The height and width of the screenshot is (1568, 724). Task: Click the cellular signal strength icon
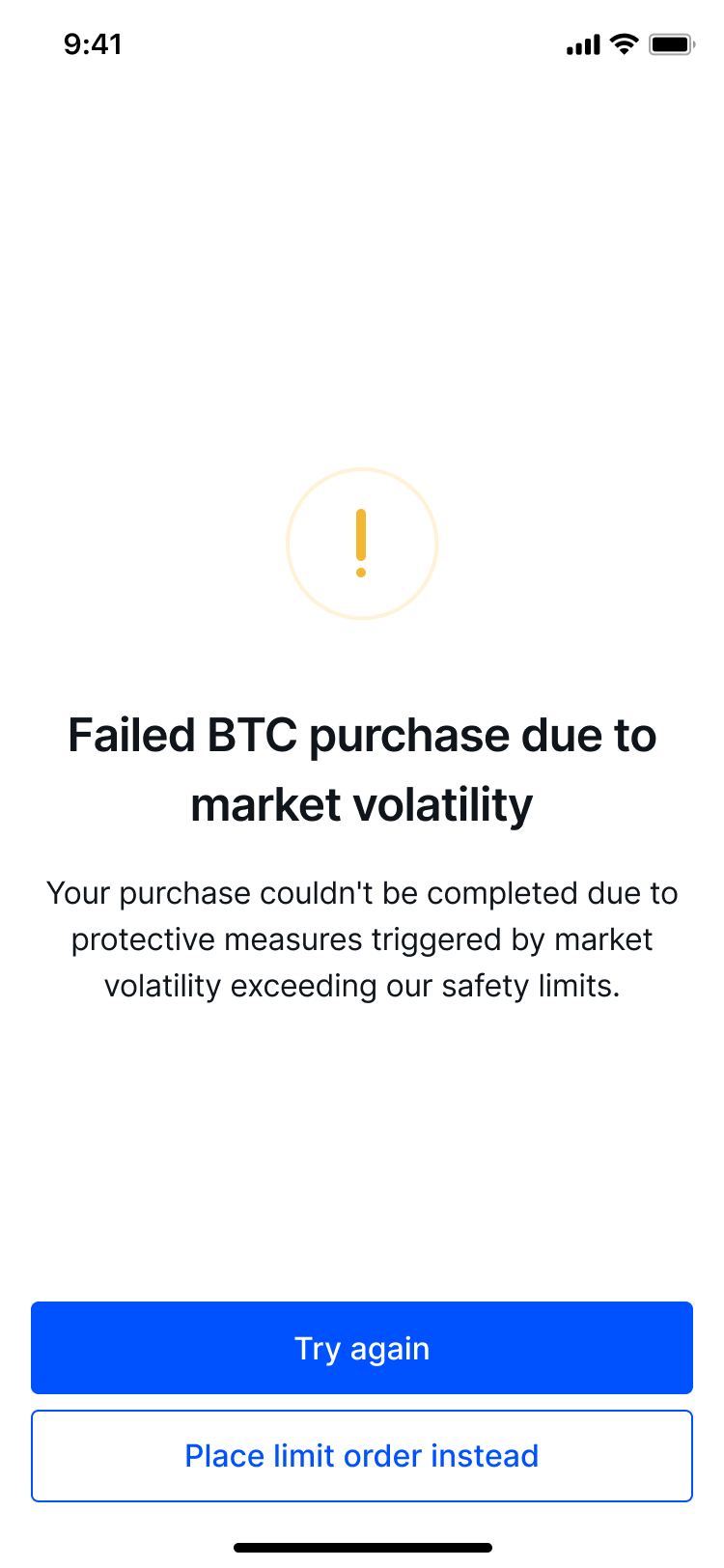click(583, 44)
